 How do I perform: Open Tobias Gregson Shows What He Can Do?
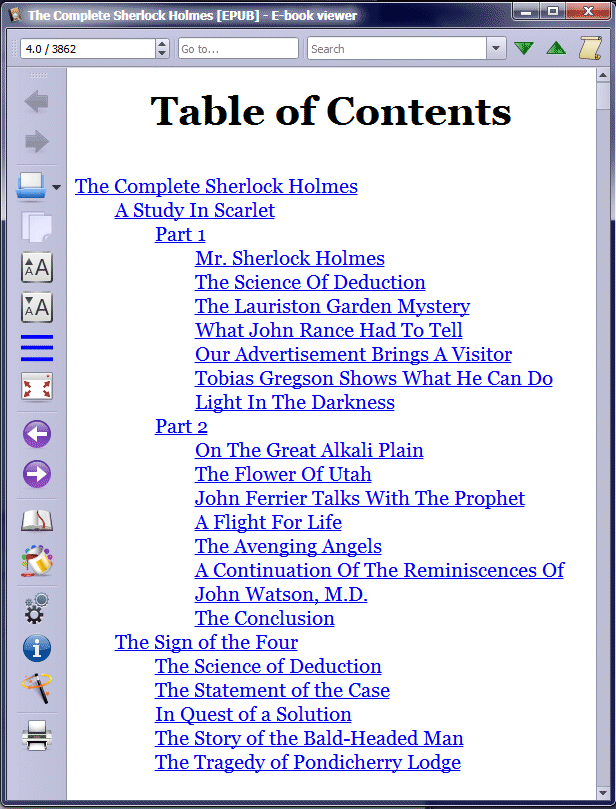tap(374, 379)
